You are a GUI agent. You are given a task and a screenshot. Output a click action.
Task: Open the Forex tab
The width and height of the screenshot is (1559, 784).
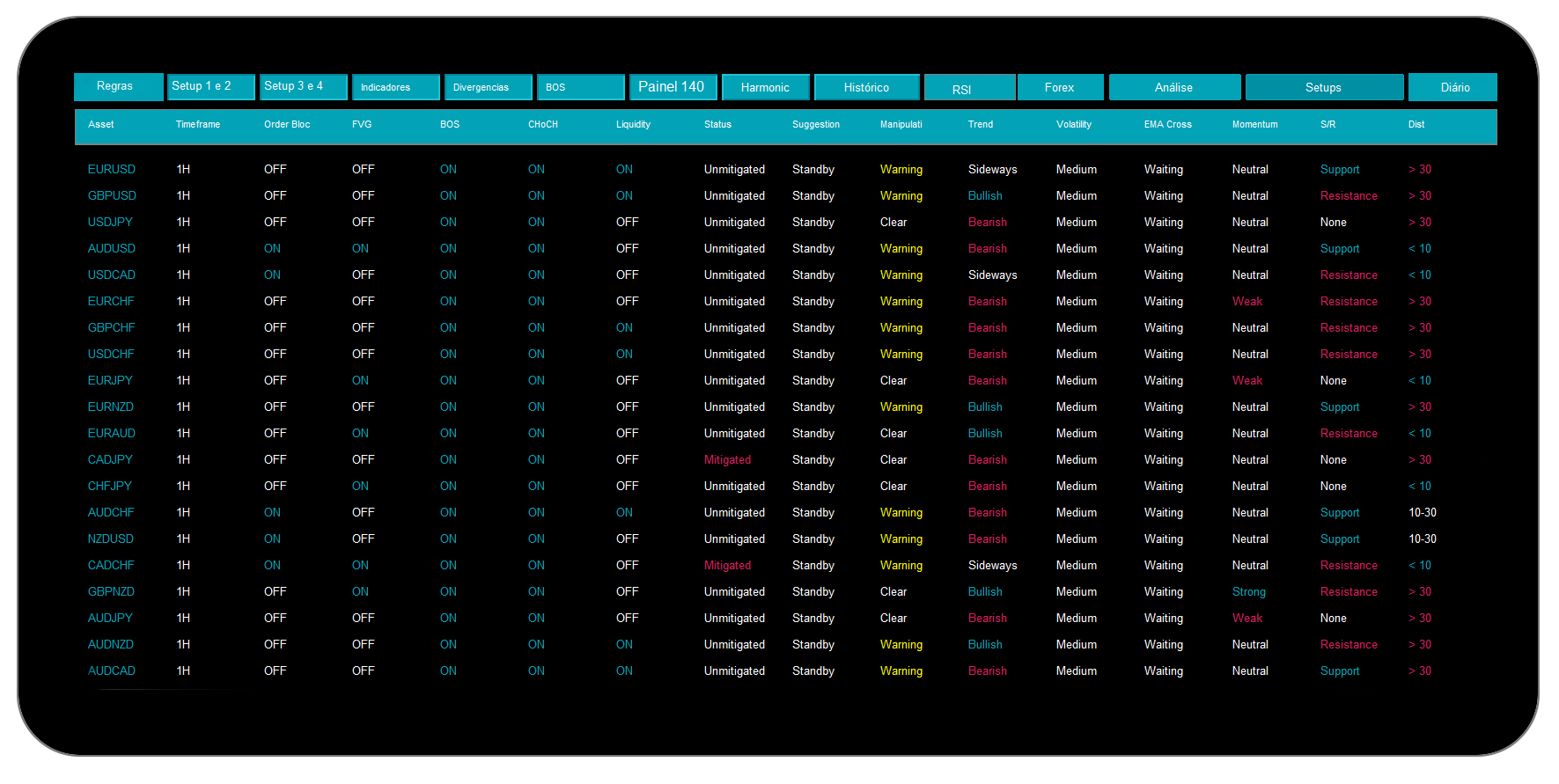[x=1061, y=87]
